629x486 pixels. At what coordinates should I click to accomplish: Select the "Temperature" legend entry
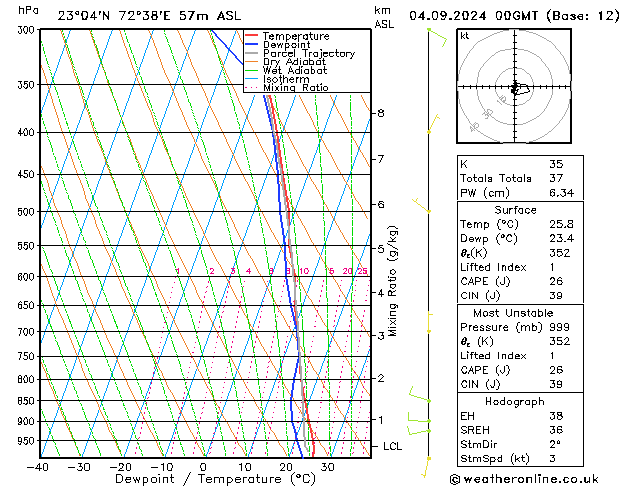(x=296, y=36)
